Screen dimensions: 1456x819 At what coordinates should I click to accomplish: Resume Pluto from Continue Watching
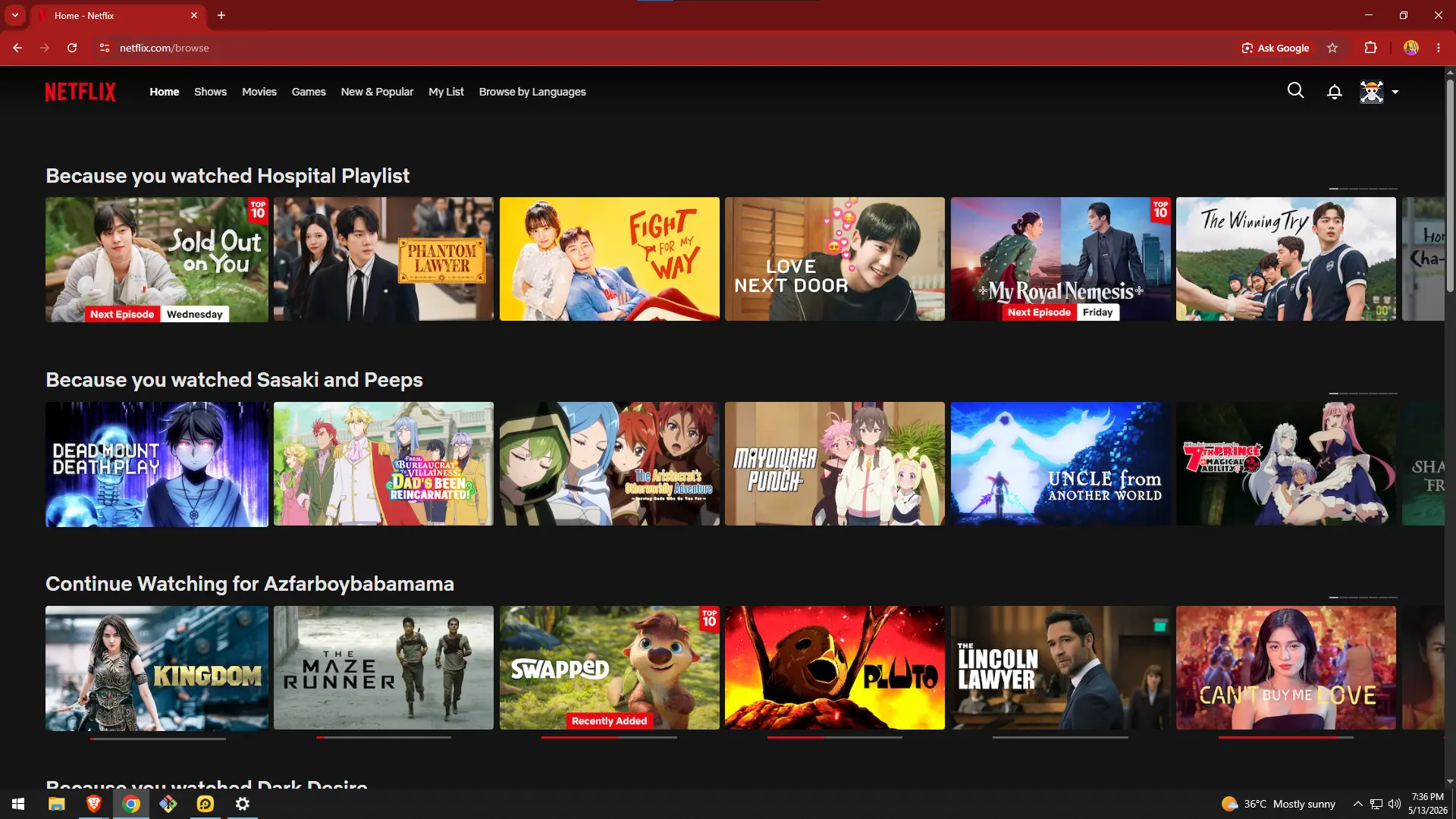point(835,668)
